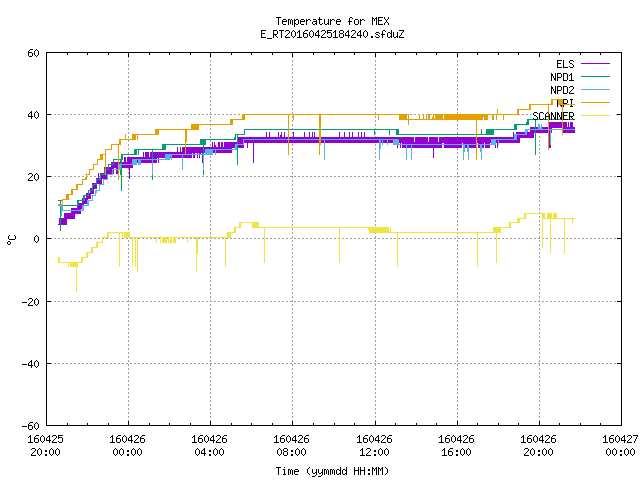Click the 20:00 label beneath 160425
This screenshot has width=640, height=480.
45,452
